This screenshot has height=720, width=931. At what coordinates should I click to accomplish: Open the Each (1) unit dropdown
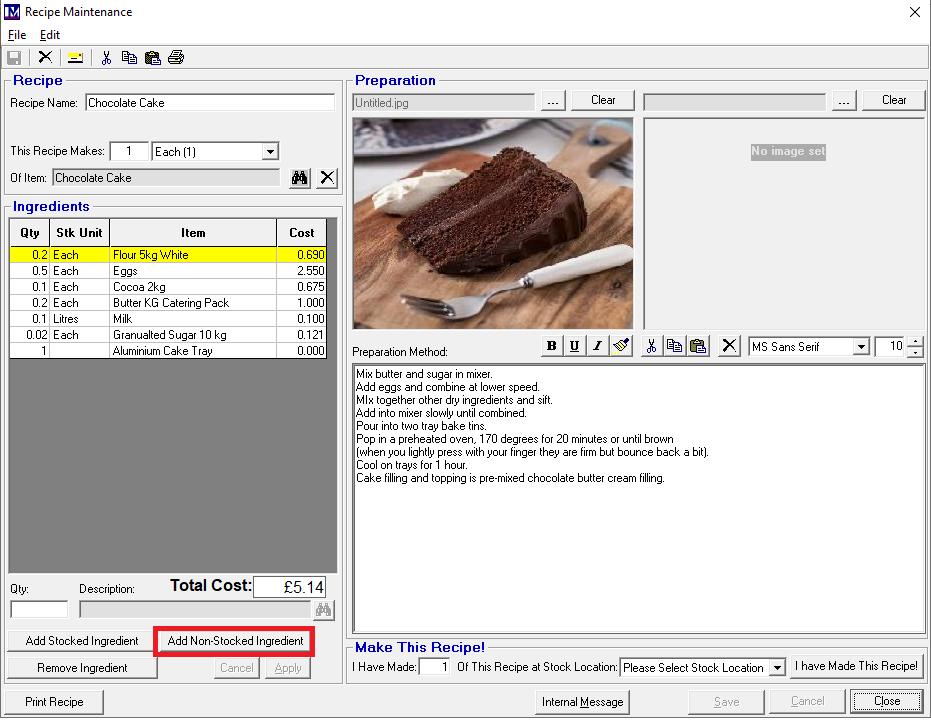click(x=269, y=152)
